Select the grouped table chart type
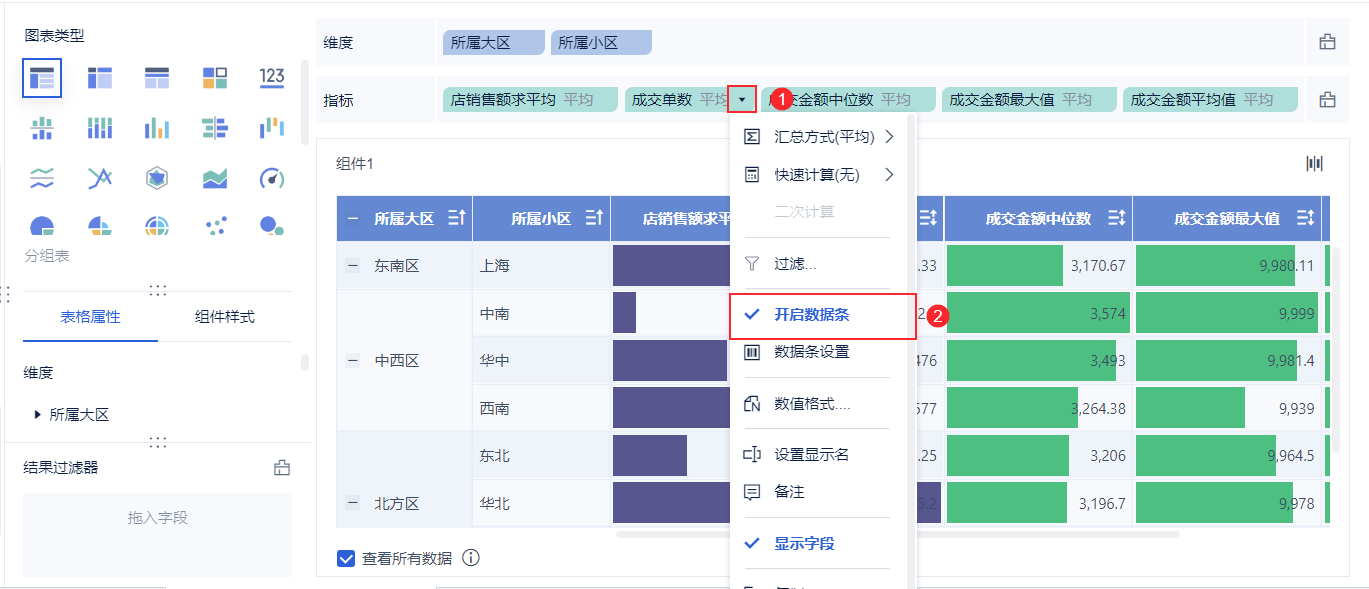Viewport: 1369px width, 589px height. 42,78
